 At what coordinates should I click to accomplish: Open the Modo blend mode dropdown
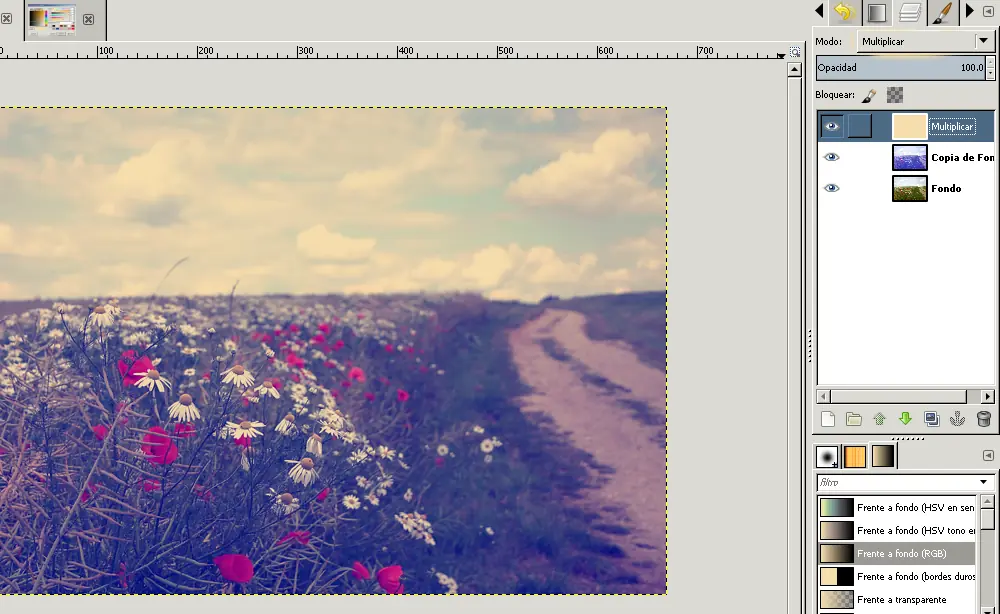tap(982, 41)
